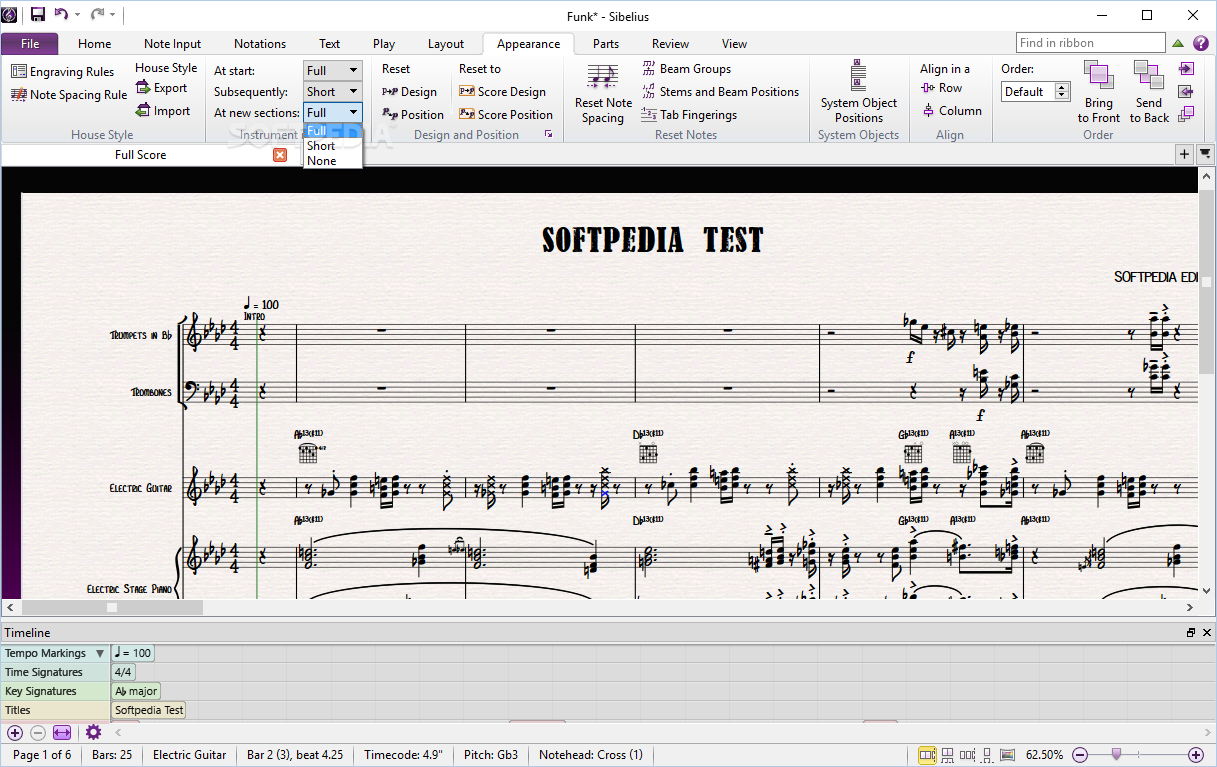
Task: Click Reset to Score Design
Action: click(x=502, y=92)
